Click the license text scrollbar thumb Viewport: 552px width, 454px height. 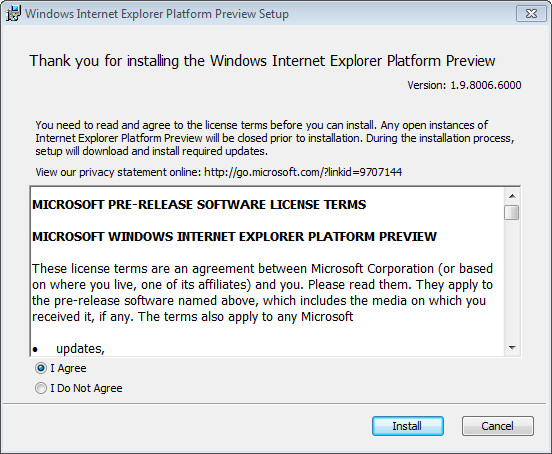pyautogui.click(x=512, y=213)
